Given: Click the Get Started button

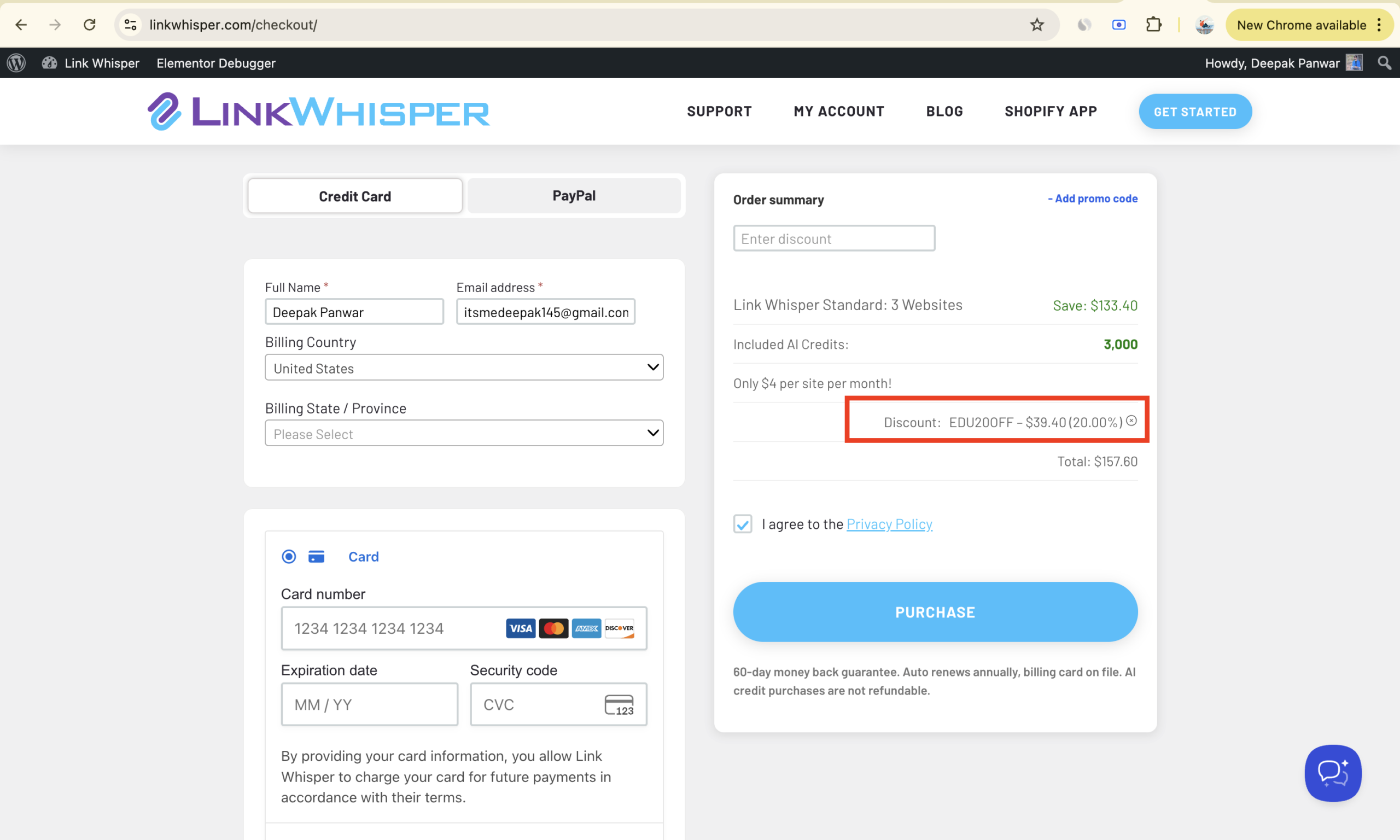Looking at the screenshot, I should click(1195, 112).
